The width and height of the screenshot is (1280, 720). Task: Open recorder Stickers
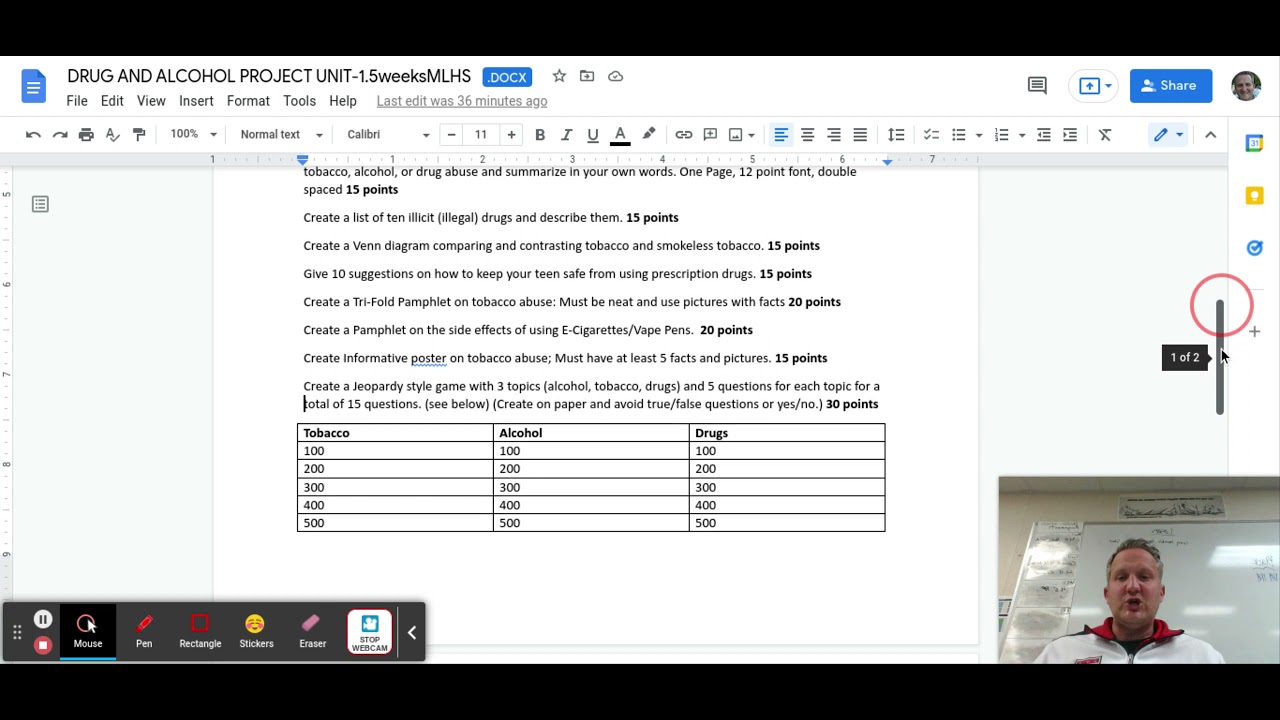(x=256, y=632)
